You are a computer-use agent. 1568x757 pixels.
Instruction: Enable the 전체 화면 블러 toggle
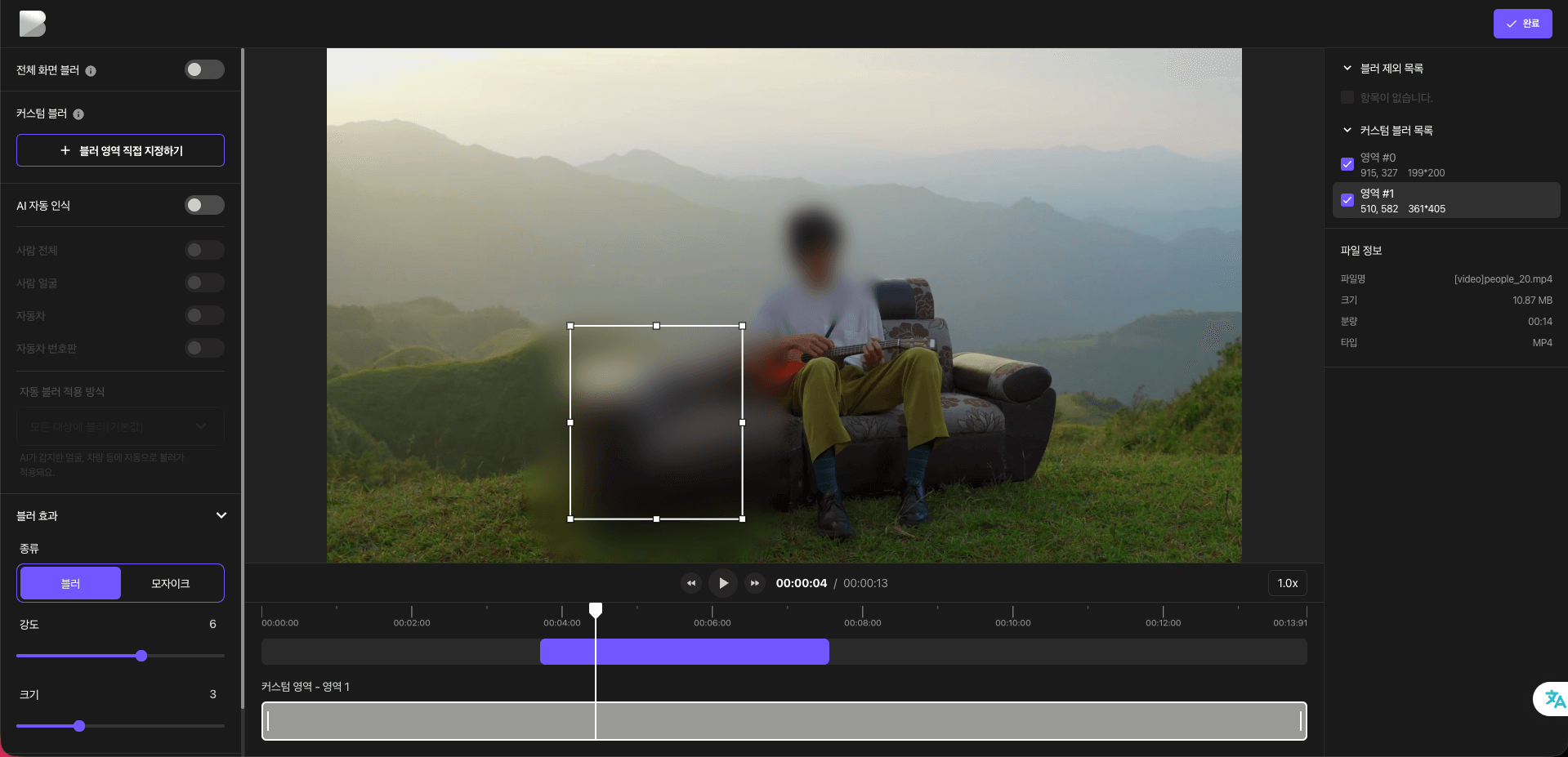click(x=203, y=69)
